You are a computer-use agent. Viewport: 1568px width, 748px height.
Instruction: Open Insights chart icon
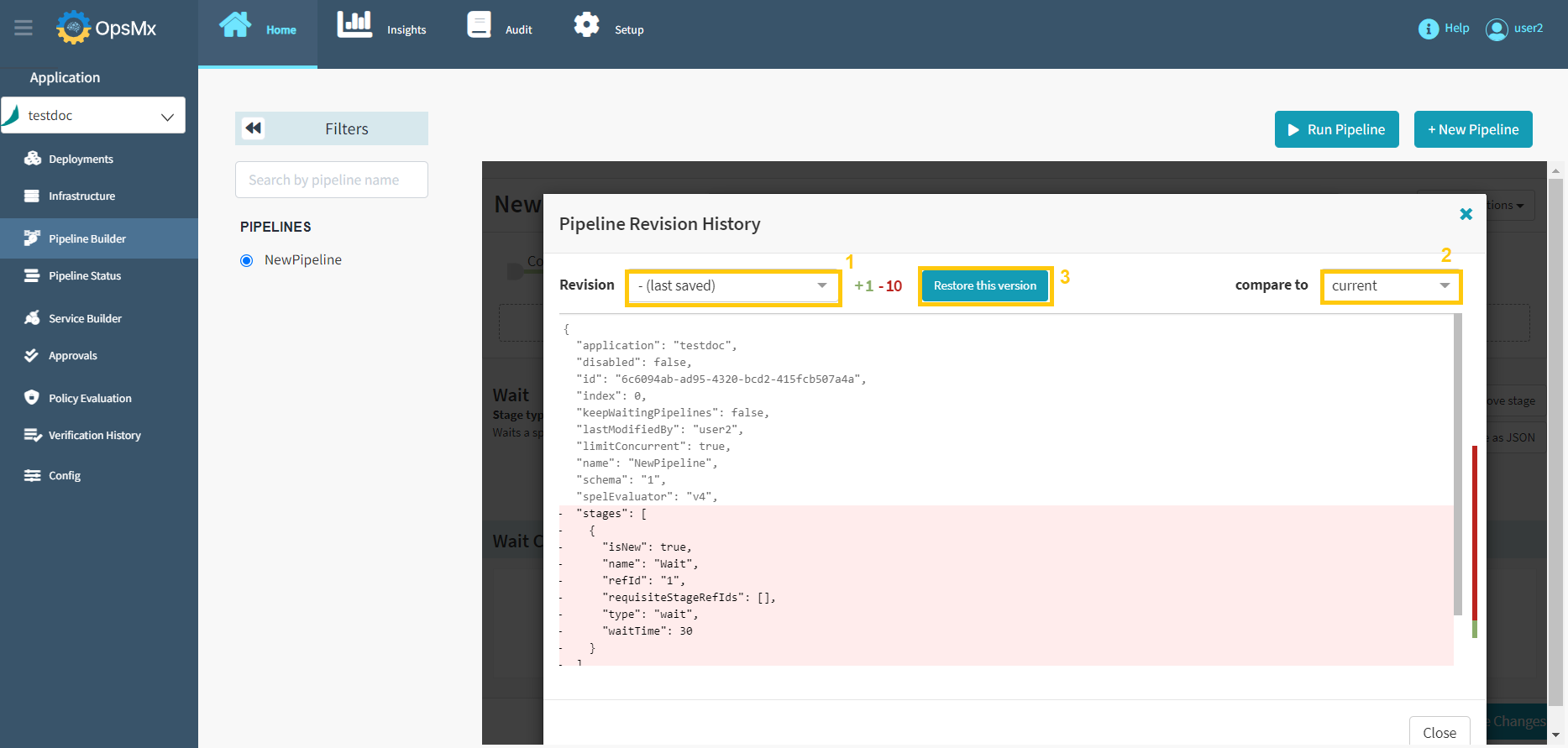pos(354,25)
